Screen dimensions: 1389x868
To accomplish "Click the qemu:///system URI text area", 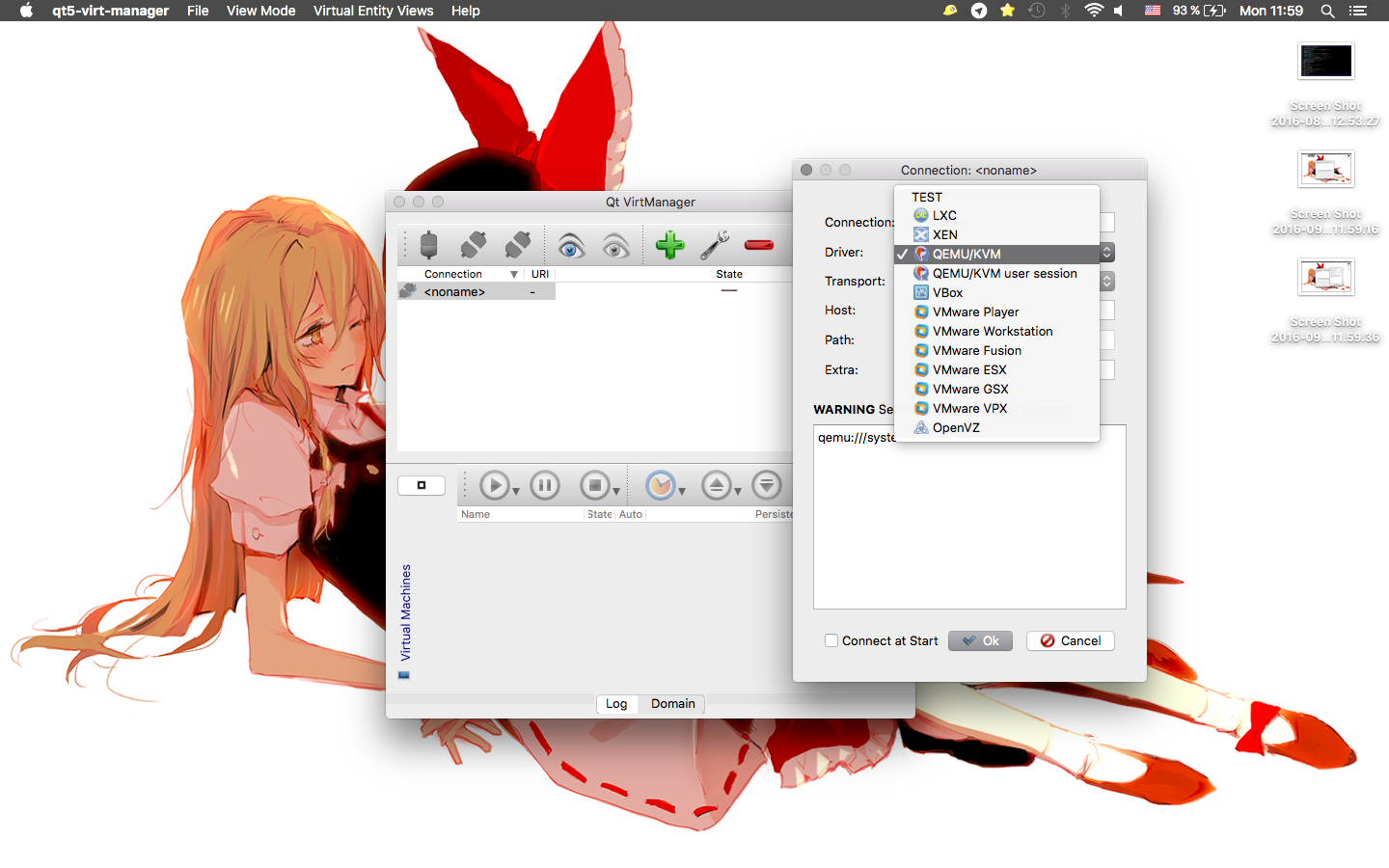I will (x=969, y=517).
